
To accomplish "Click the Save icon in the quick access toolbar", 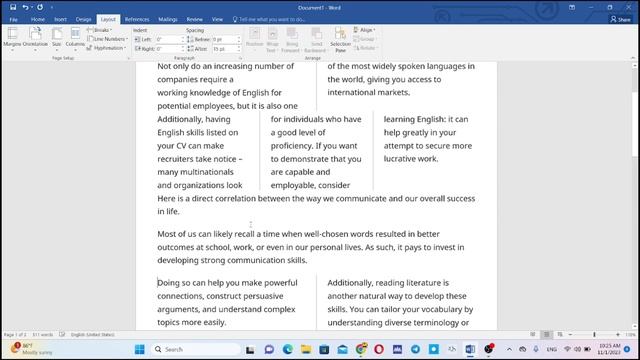I will pos(13,7).
